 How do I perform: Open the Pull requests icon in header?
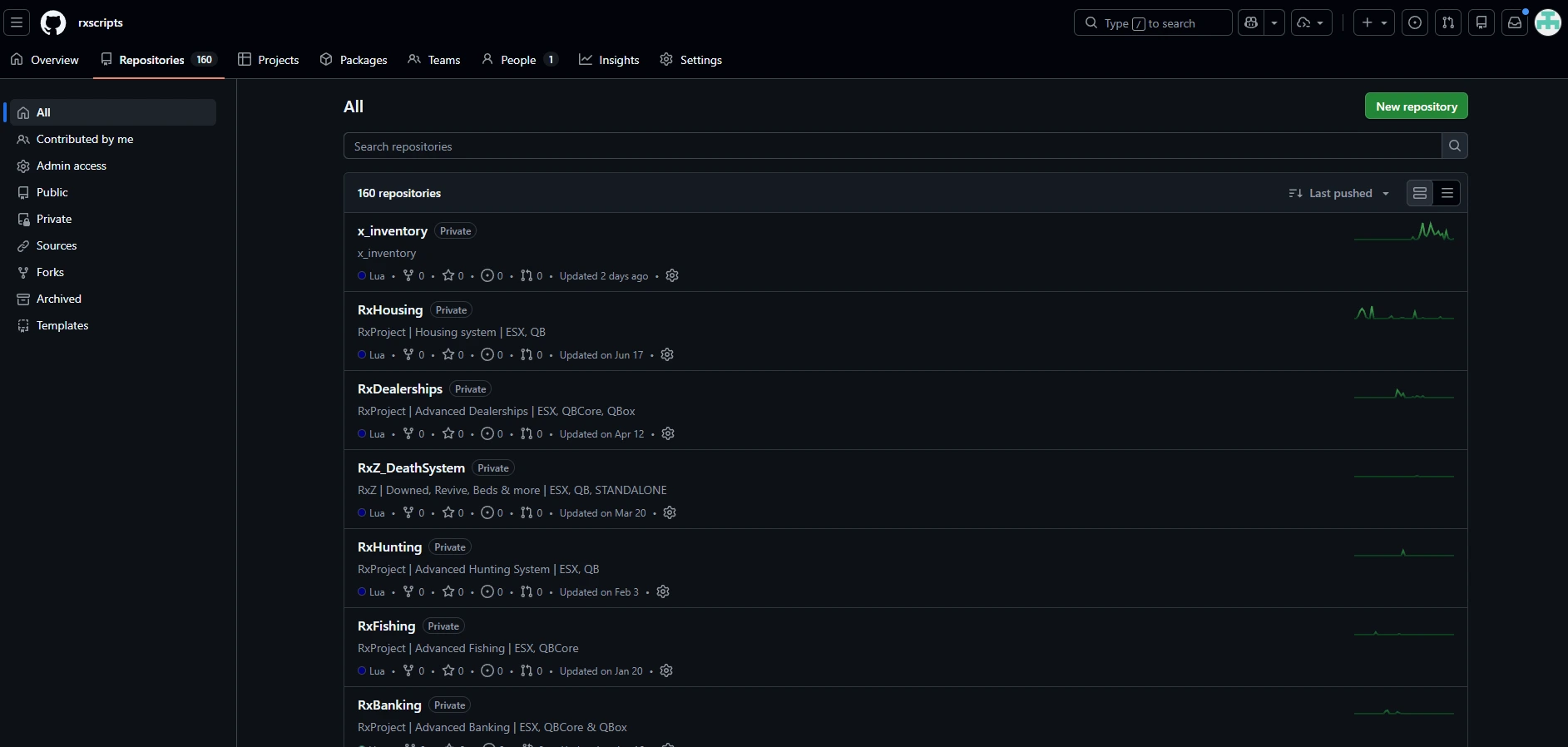point(1448,22)
